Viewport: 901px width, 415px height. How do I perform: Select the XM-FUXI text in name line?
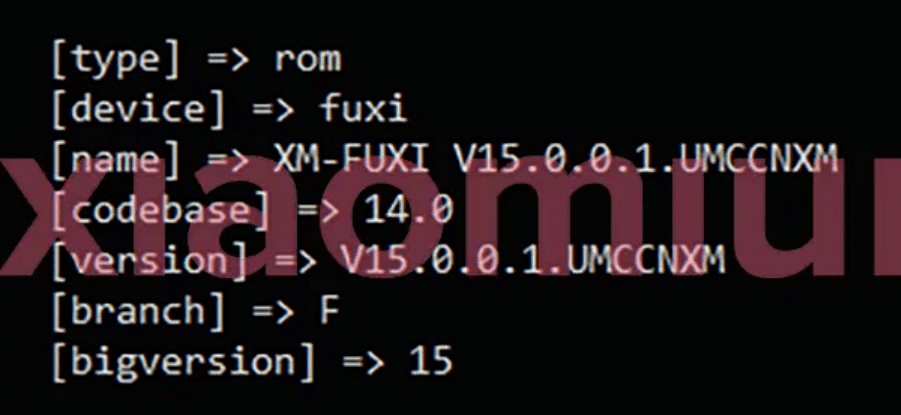pos(352,159)
